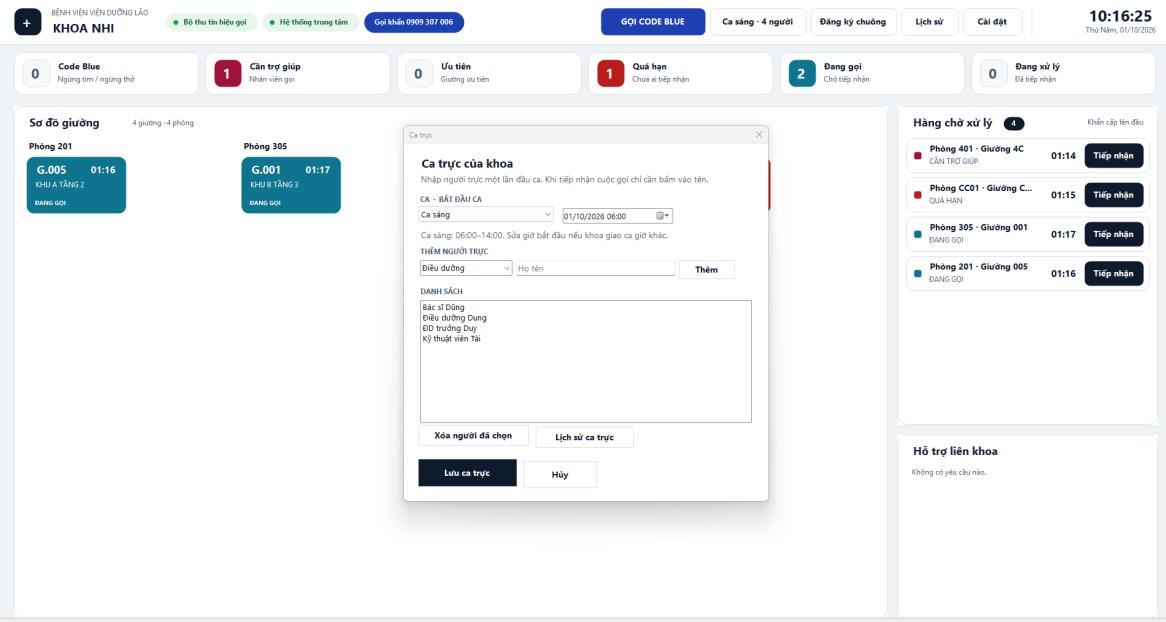Click the Bộ thu tín hiệu gọi status
Viewport: 1166px width, 622px height.
[x=211, y=22]
